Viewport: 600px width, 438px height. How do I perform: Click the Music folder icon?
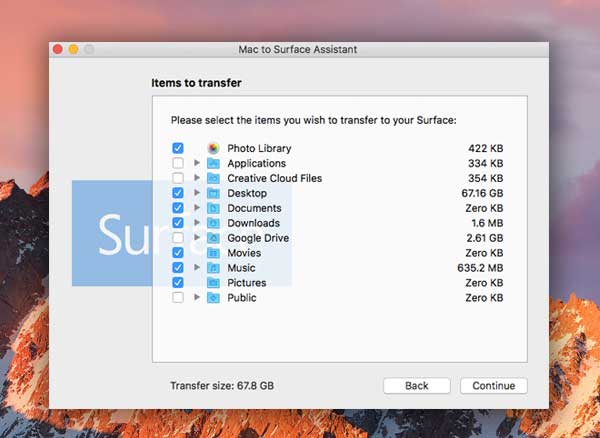coord(213,268)
